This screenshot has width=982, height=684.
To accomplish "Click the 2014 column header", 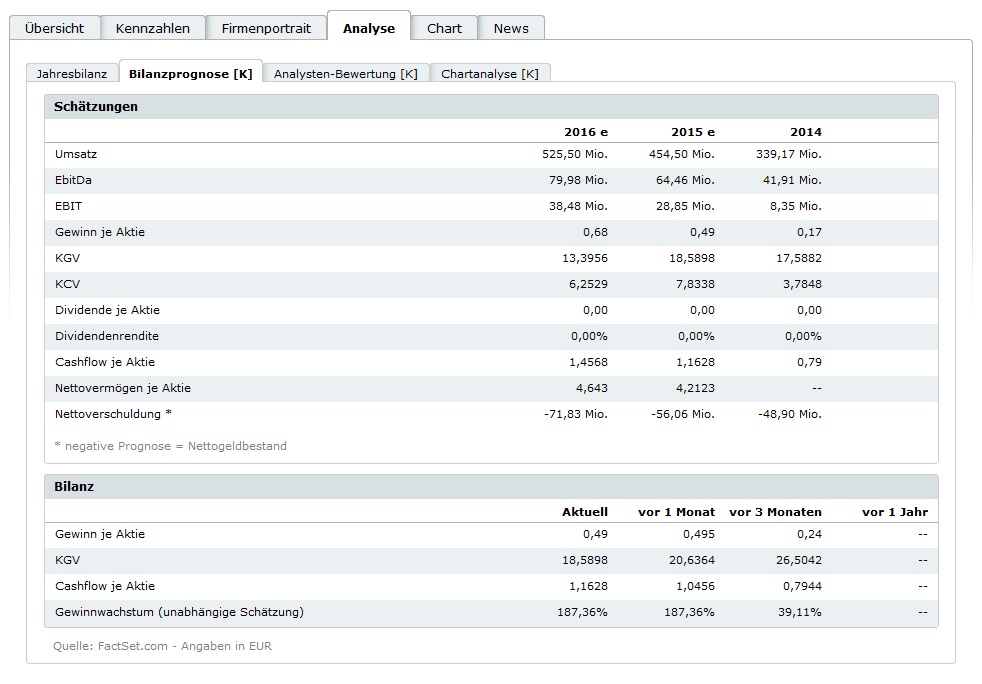I will [x=805, y=132].
